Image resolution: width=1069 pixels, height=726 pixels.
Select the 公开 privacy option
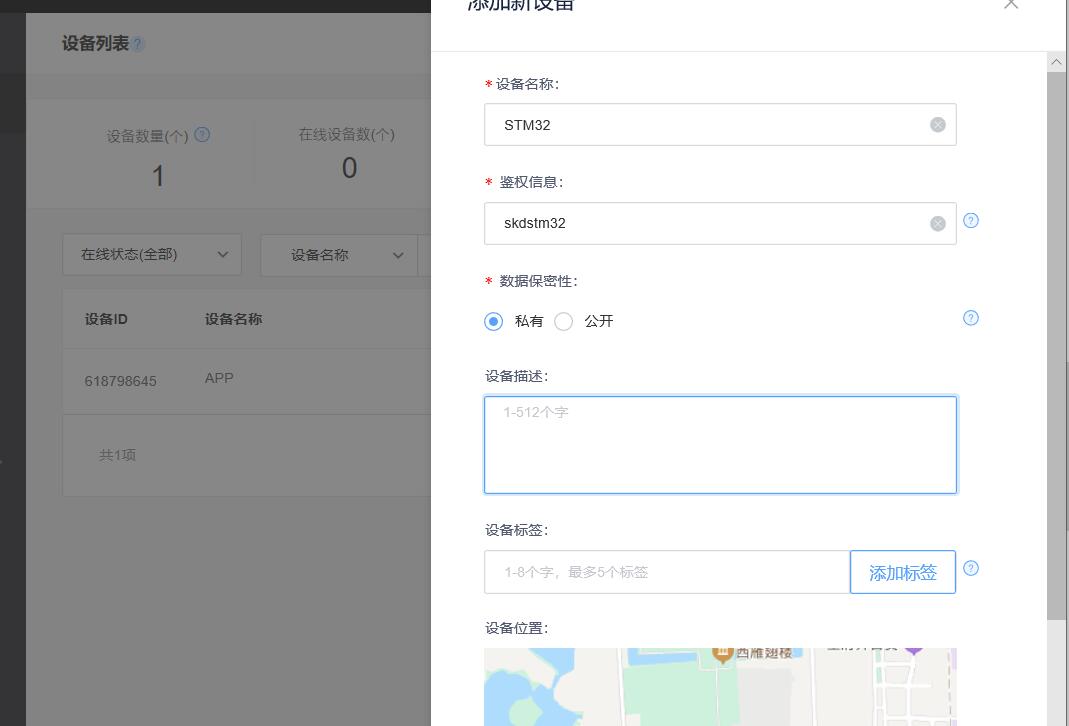coord(563,321)
